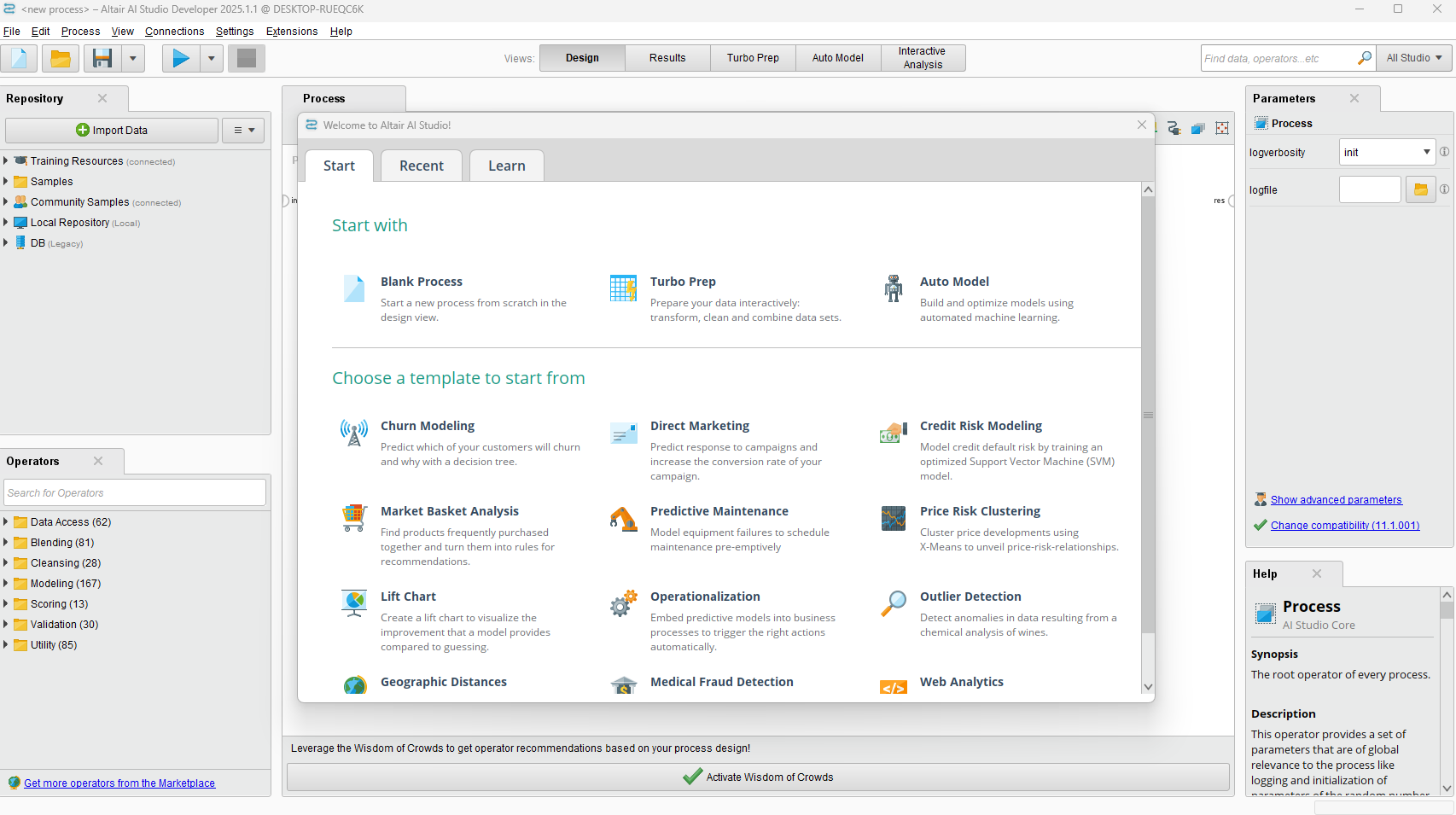Click the Open Process folder icon
1456x815 pixels.
(61, 58)
